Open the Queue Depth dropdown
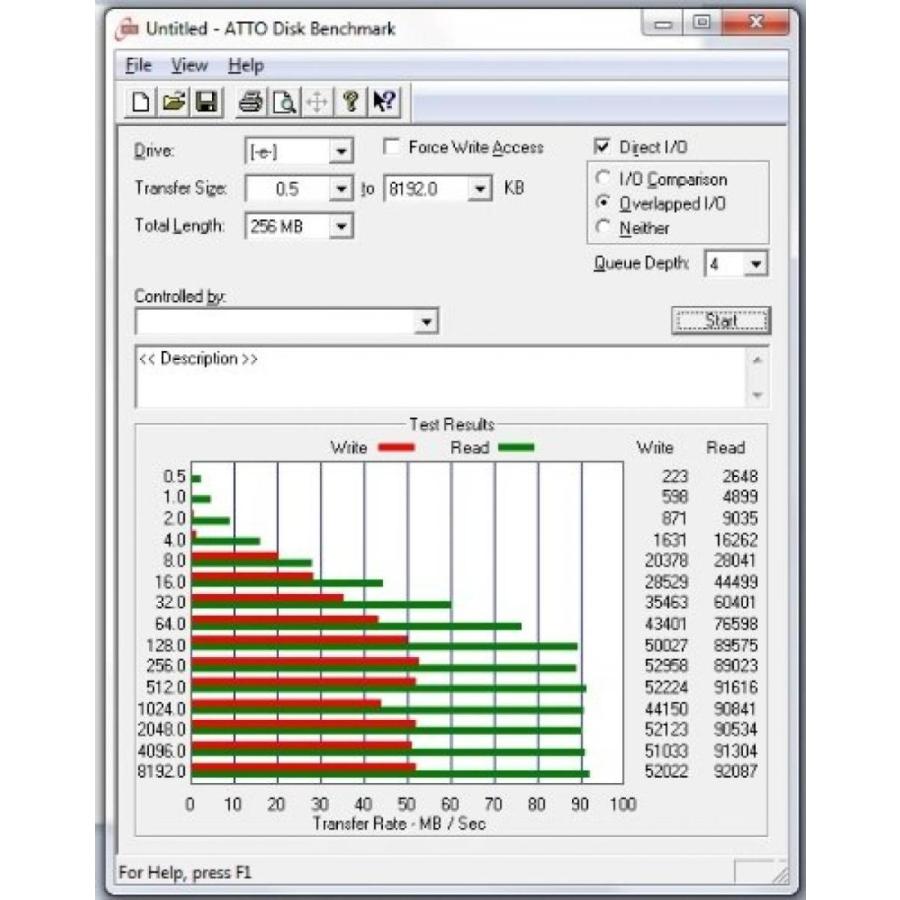The width and height of the screenshot is (900, 900). point(756,264)
